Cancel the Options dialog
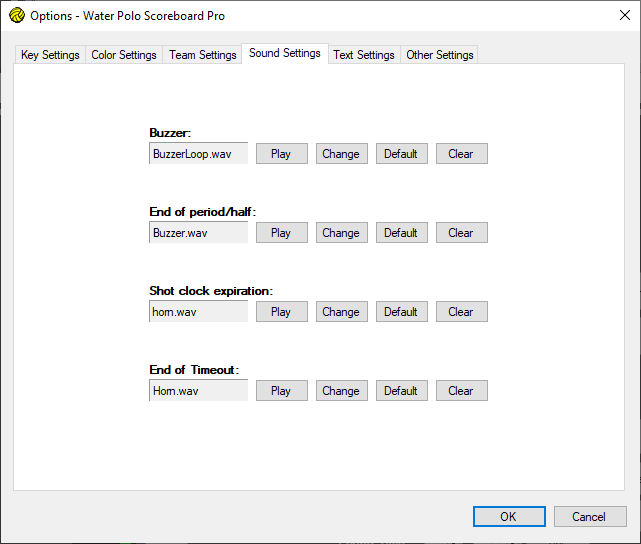The height and width of the screenshot is (544, 641). tap(590, 517)
